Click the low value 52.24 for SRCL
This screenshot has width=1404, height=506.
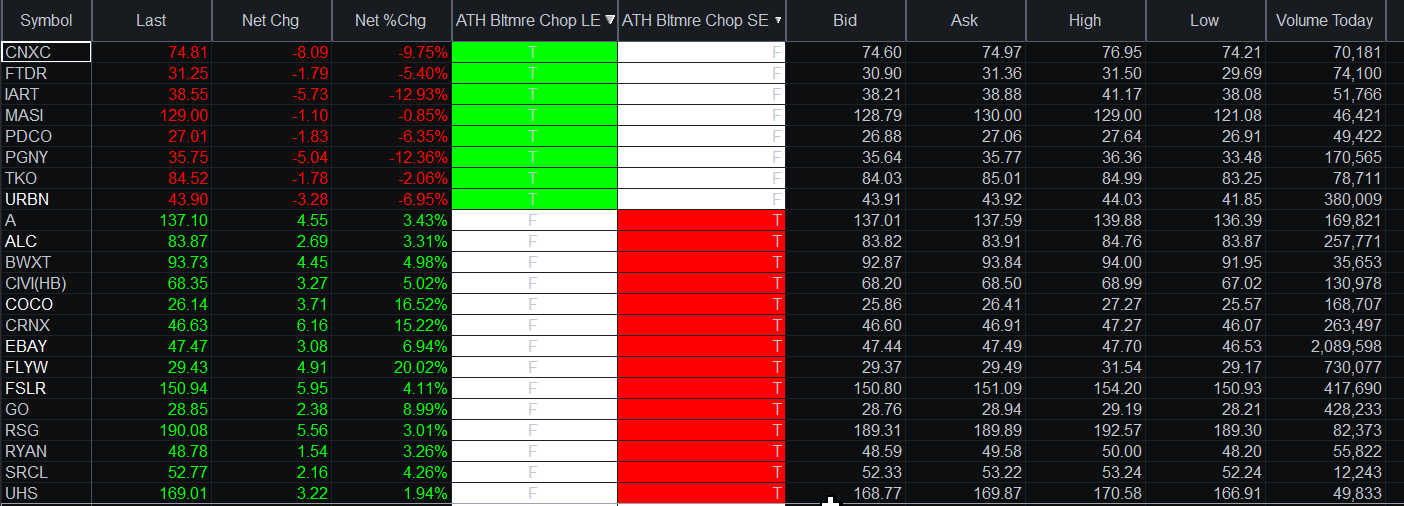1243,472
